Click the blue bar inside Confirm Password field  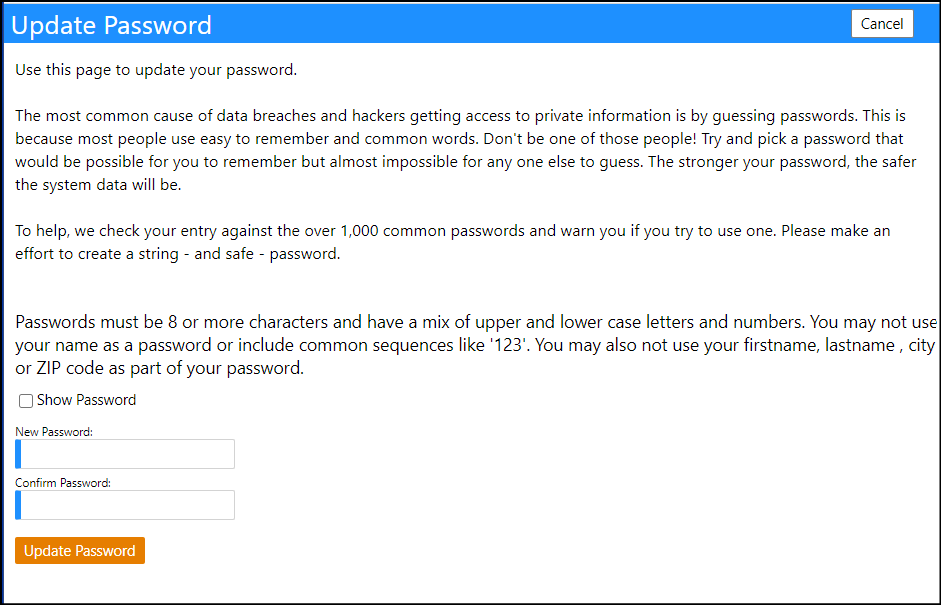pos(18,505)
